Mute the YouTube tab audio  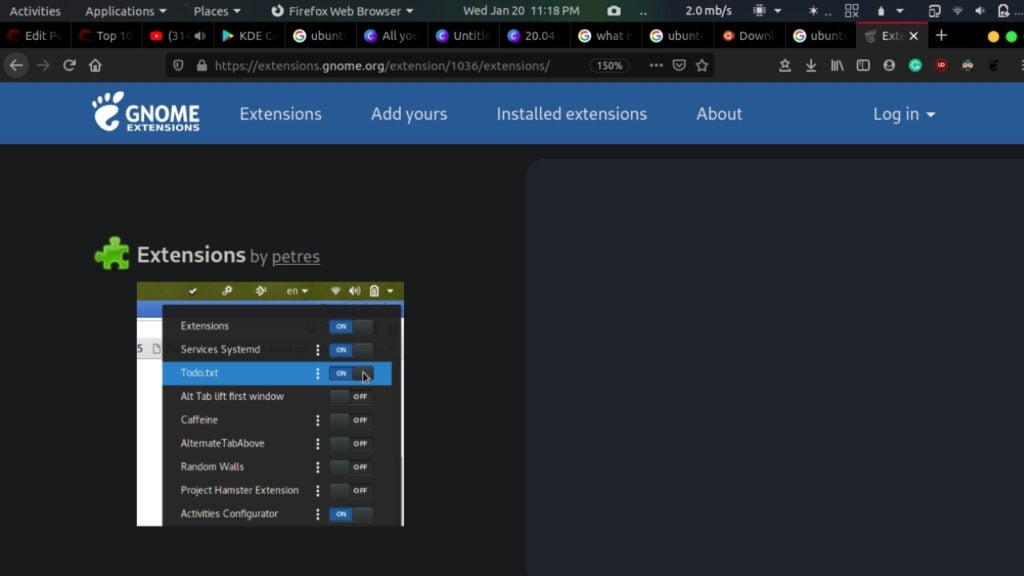[200, 36]
